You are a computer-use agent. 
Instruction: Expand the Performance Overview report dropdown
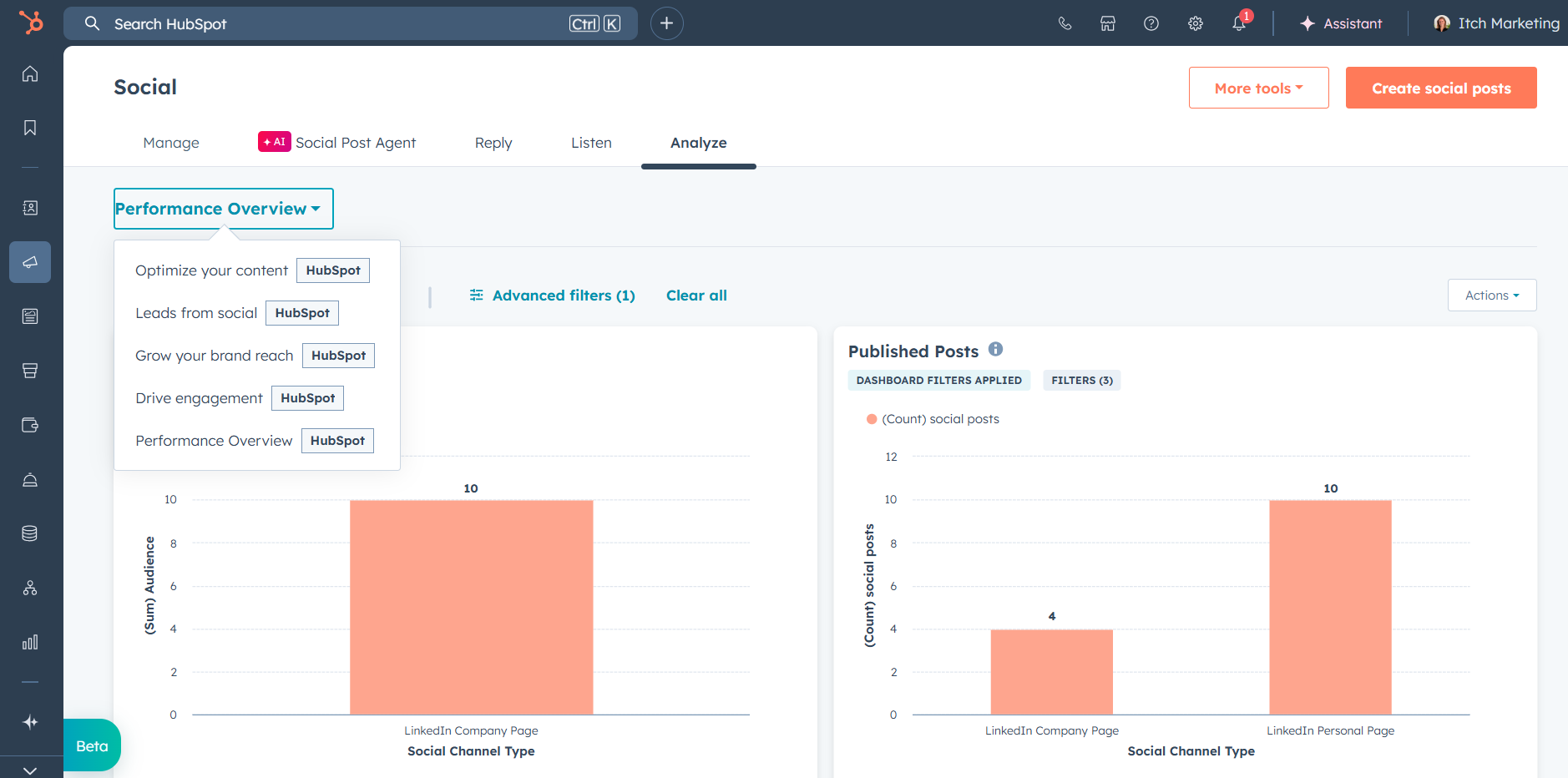point(223,209)
